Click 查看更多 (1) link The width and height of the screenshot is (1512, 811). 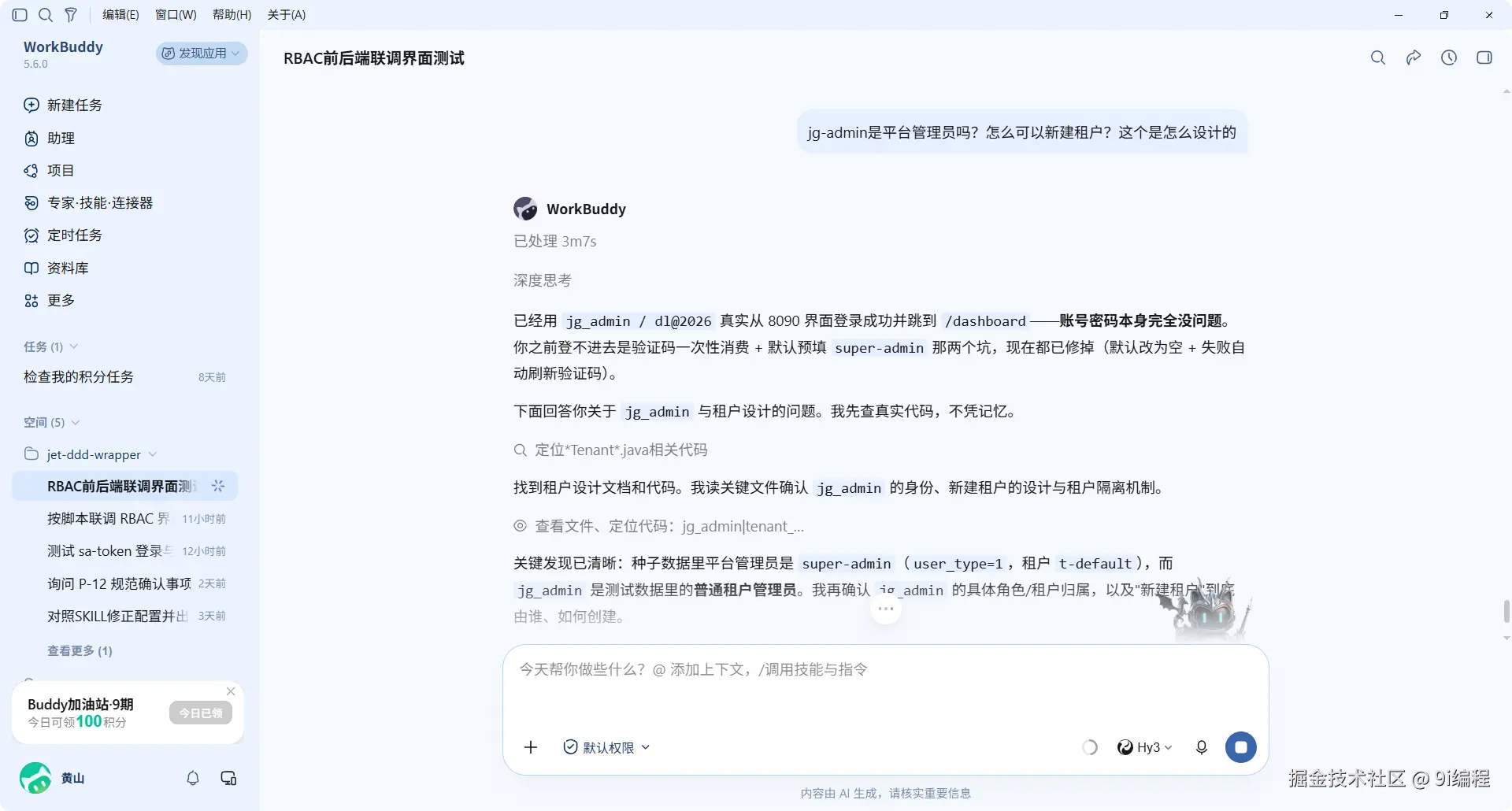point(80,651)
